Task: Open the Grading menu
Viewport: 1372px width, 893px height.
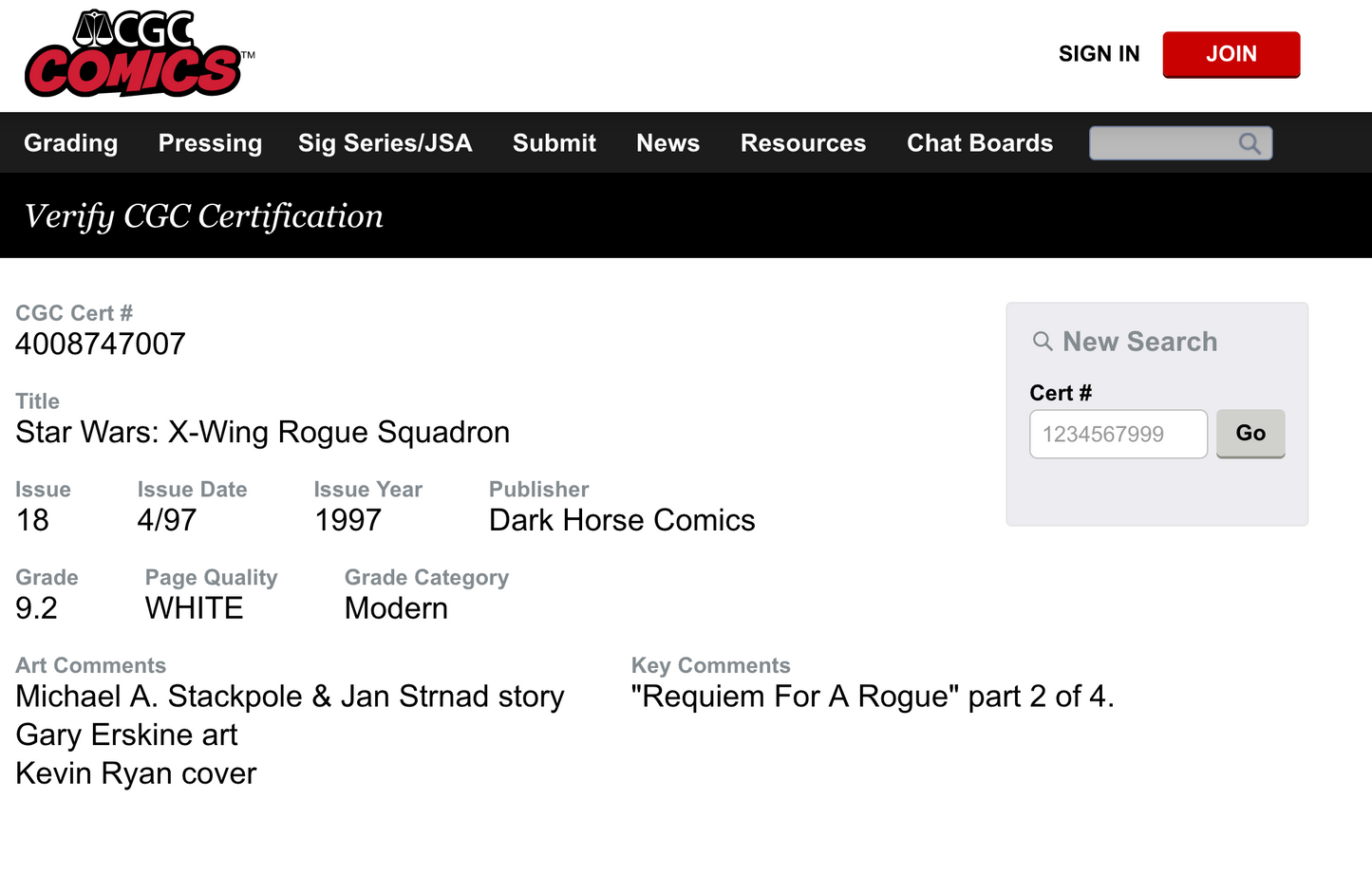Action: click(x=71, y=143)
